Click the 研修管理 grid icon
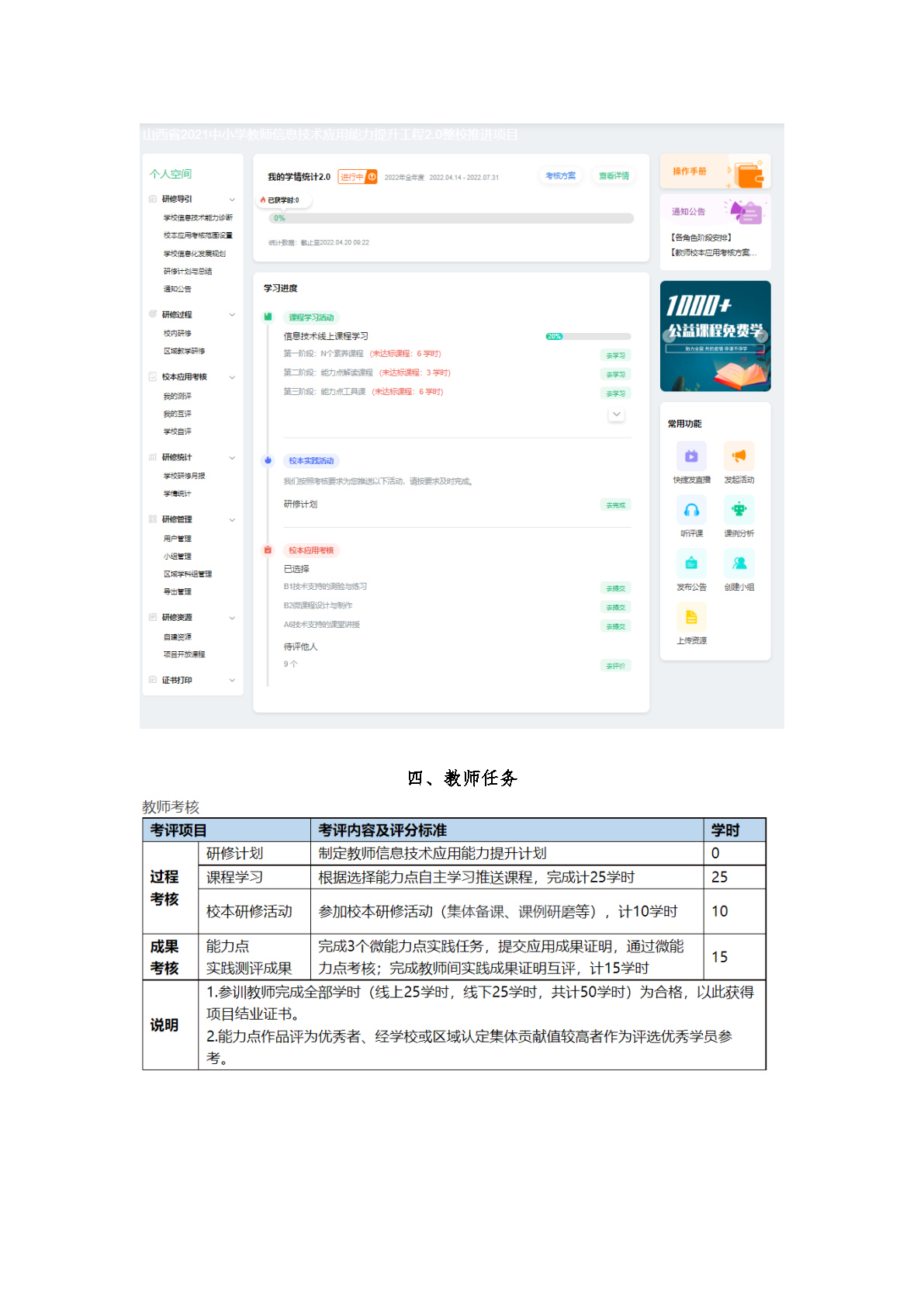 (x=153, y=519)
